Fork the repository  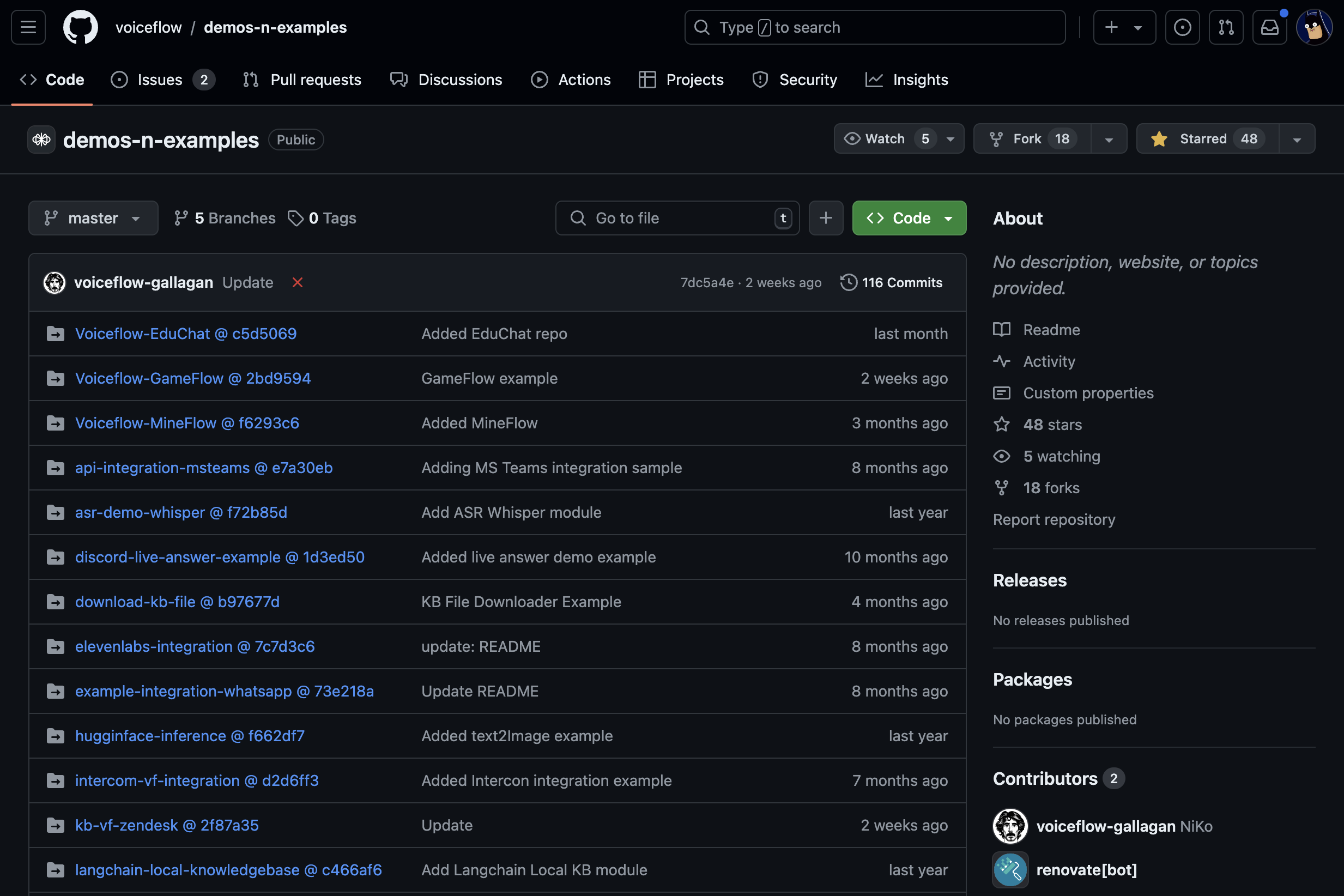tap(1033, 139)
